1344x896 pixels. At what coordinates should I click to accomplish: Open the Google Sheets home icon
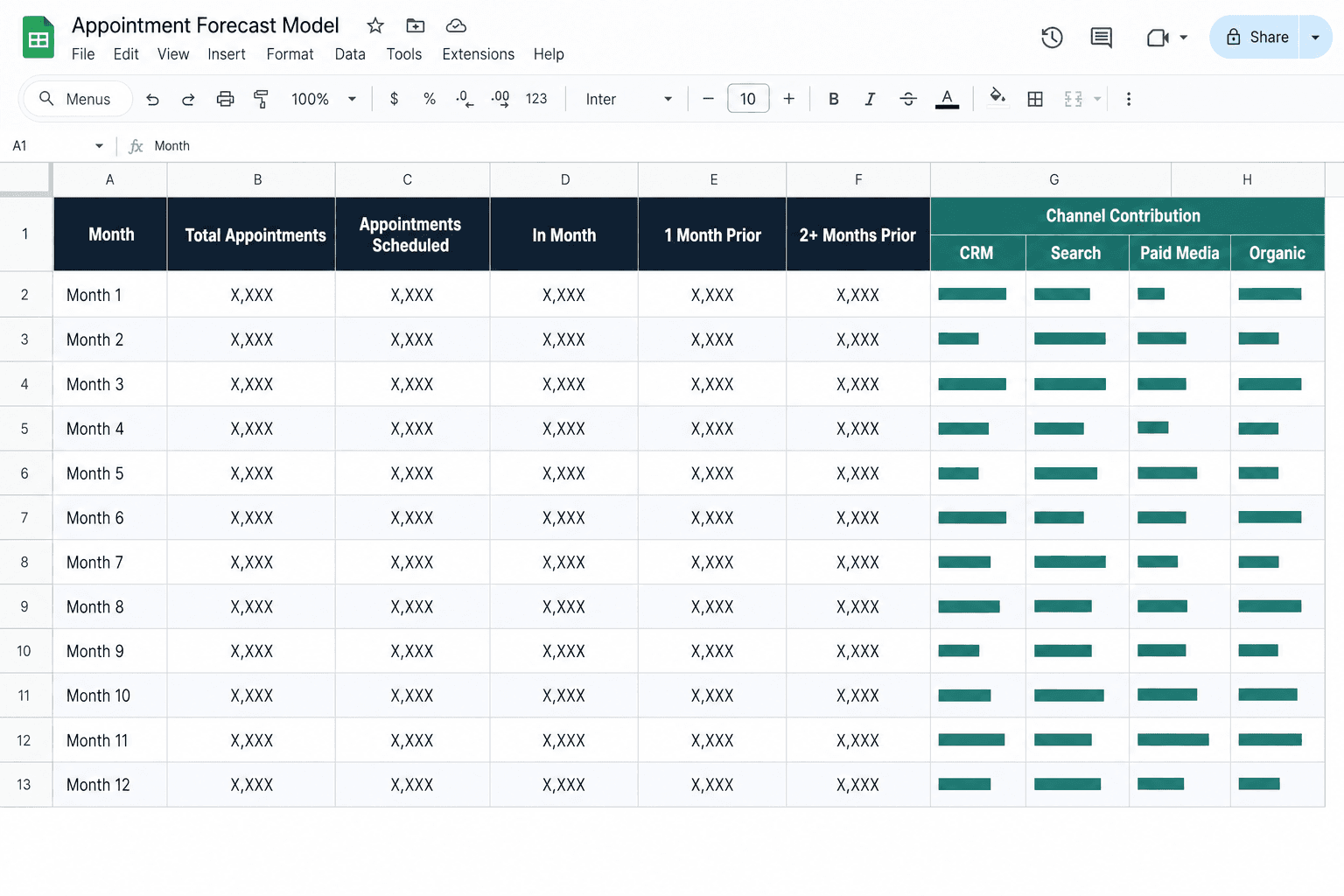(38, 38)
